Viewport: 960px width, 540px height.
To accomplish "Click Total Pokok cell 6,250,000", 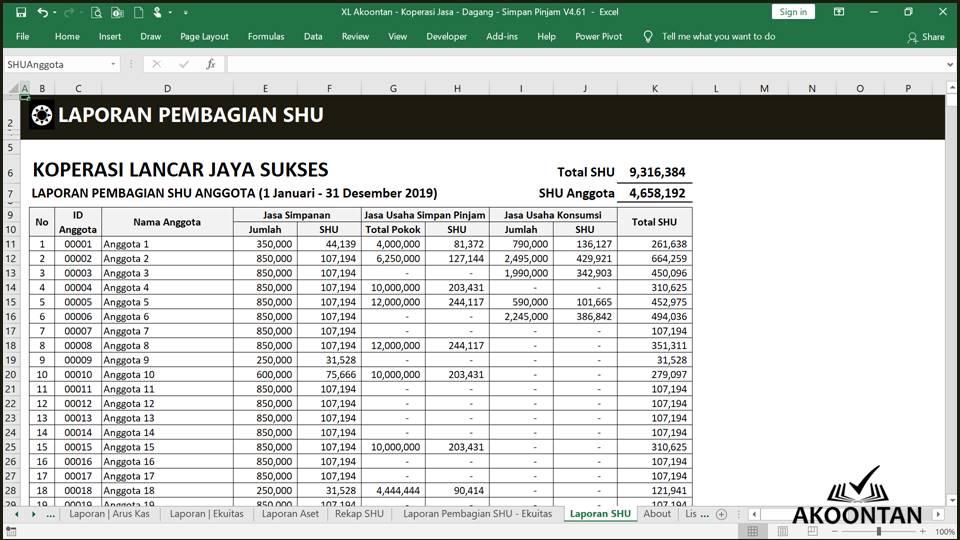I will click(393, 259).
